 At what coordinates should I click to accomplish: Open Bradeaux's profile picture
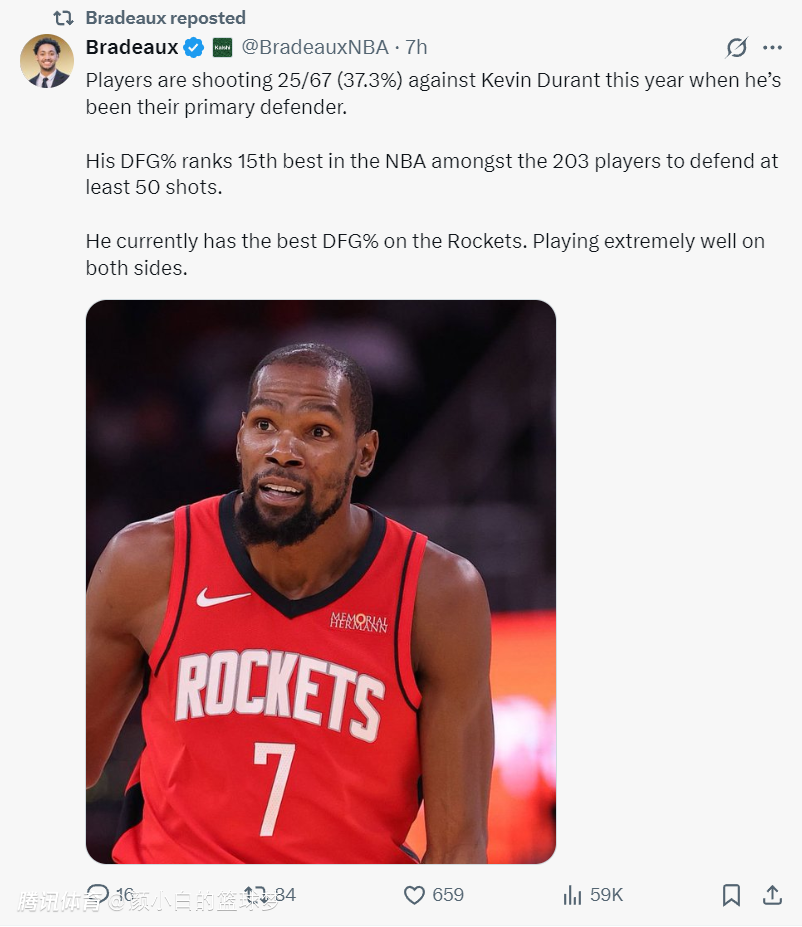[47, 61]
